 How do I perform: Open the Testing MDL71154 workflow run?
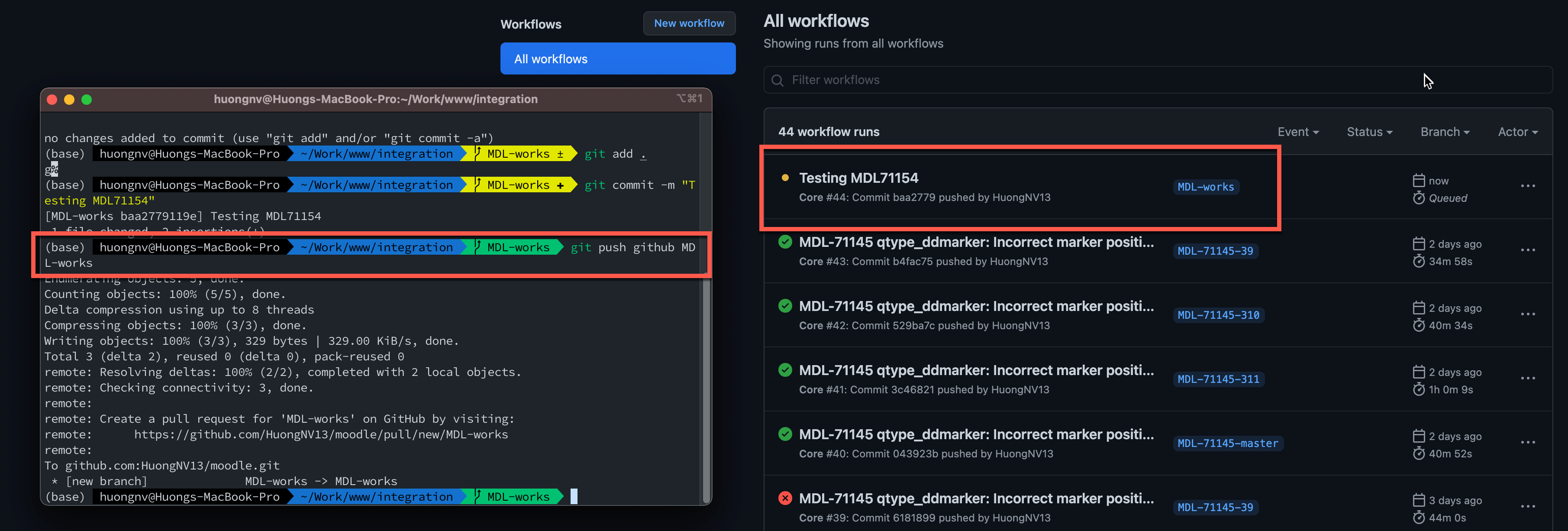tap(858, 178)
